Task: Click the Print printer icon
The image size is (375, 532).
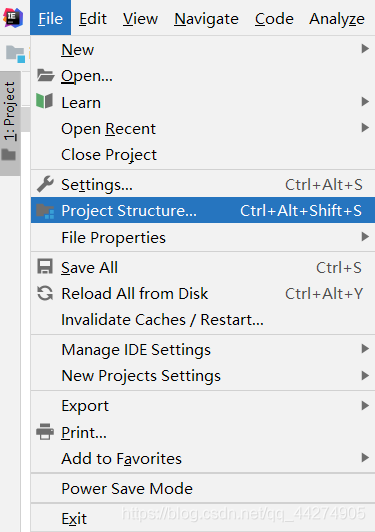Action: coord(45,432)
